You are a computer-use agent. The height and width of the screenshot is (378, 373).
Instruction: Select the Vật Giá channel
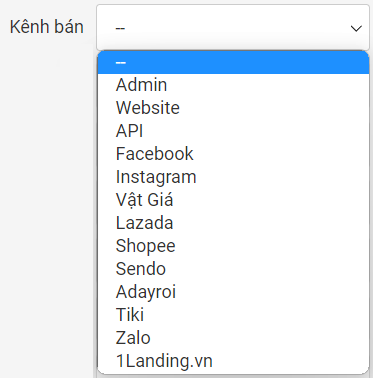[x=233, y=200]
